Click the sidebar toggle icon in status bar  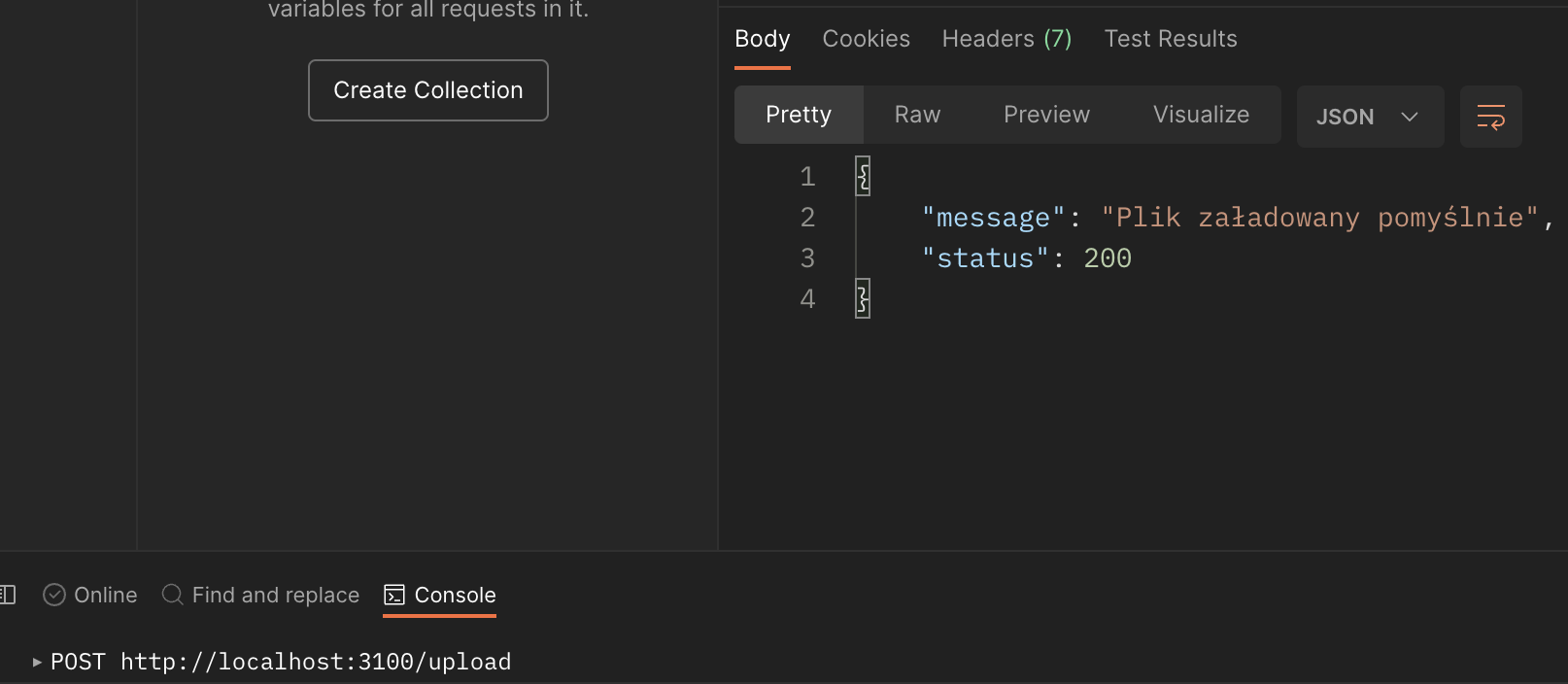point(8,595)
